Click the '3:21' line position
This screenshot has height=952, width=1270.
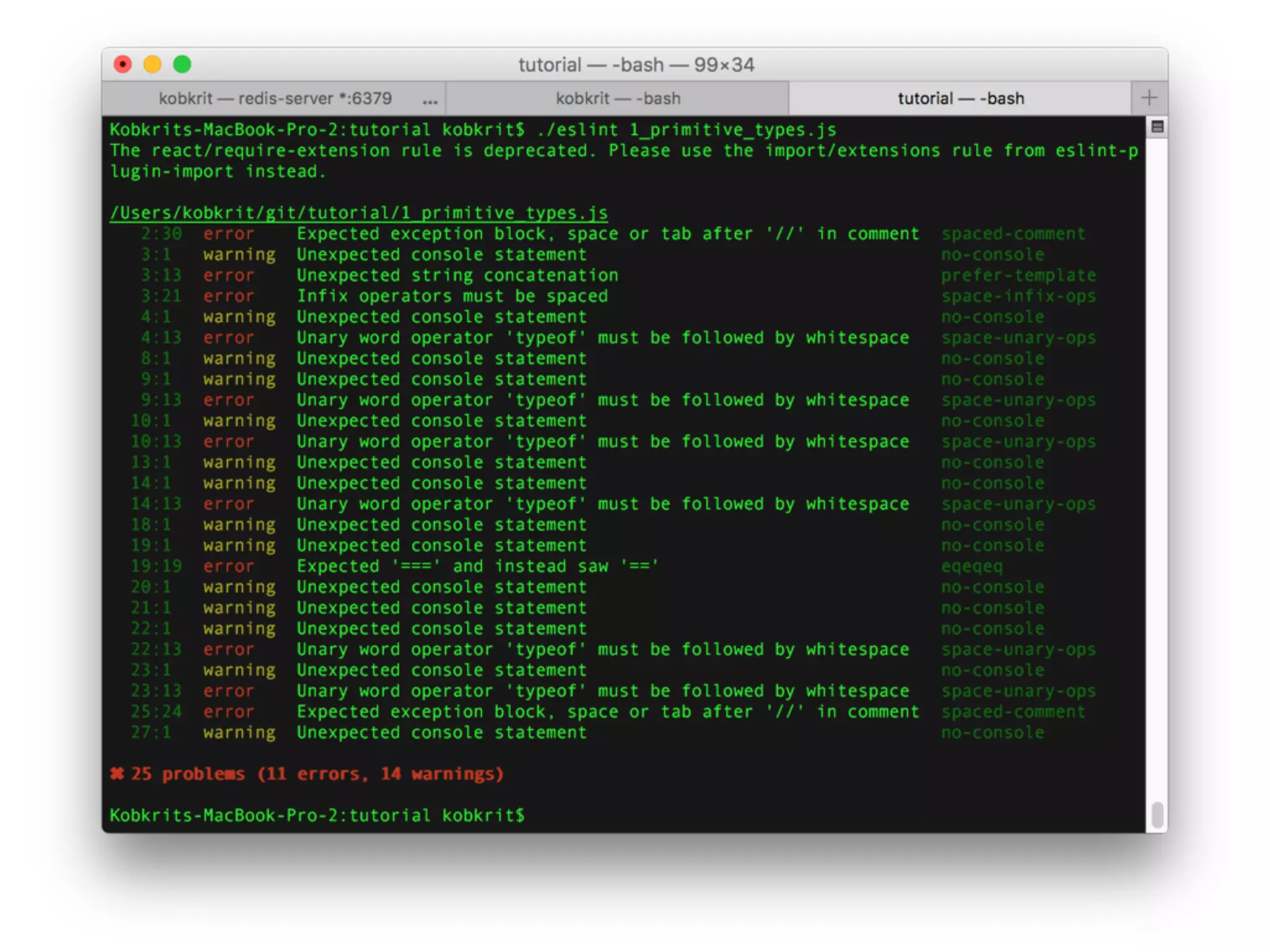click(x=161, y=296)
